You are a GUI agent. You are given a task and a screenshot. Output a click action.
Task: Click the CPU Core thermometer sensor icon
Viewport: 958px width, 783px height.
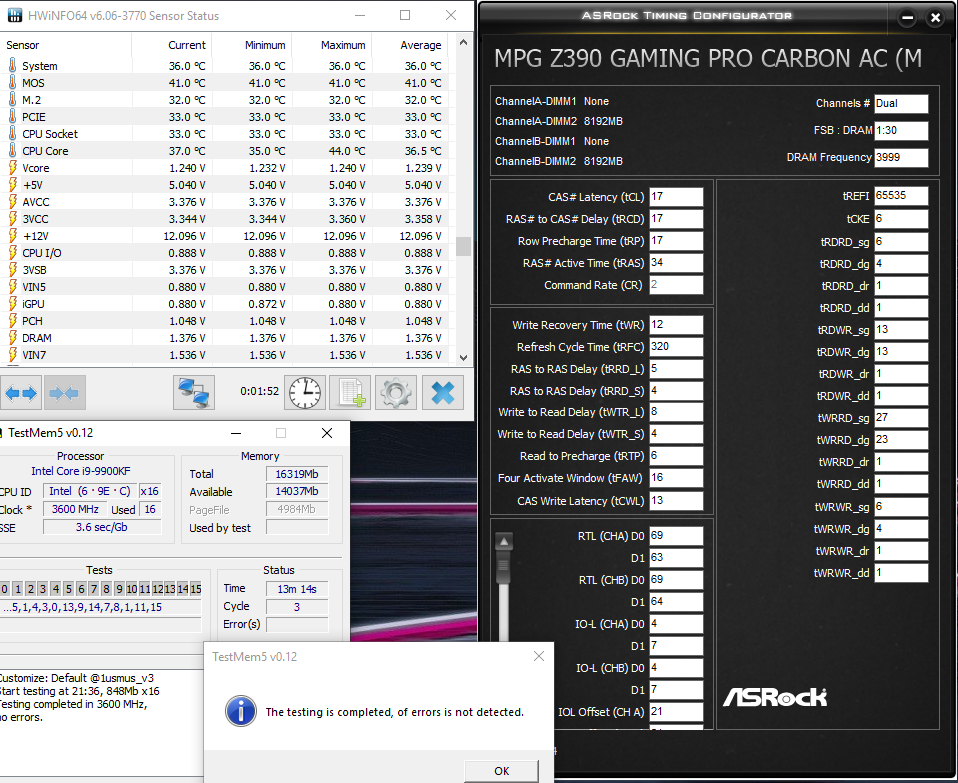click(12, 150)
